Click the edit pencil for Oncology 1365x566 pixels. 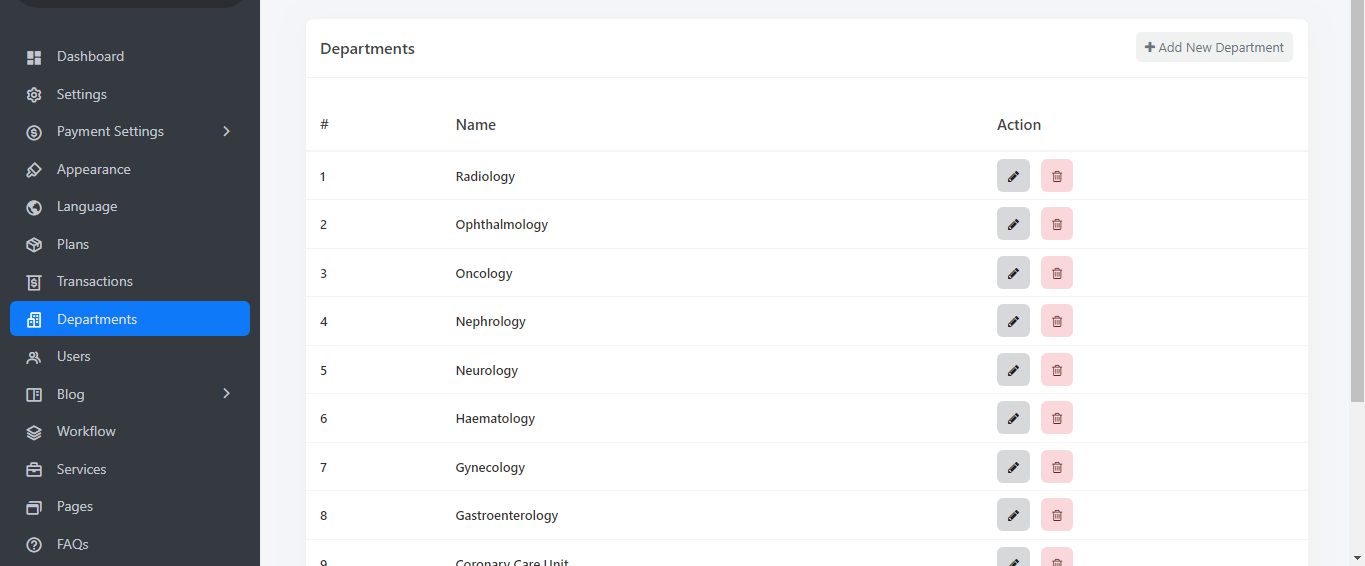point(1013,273)
